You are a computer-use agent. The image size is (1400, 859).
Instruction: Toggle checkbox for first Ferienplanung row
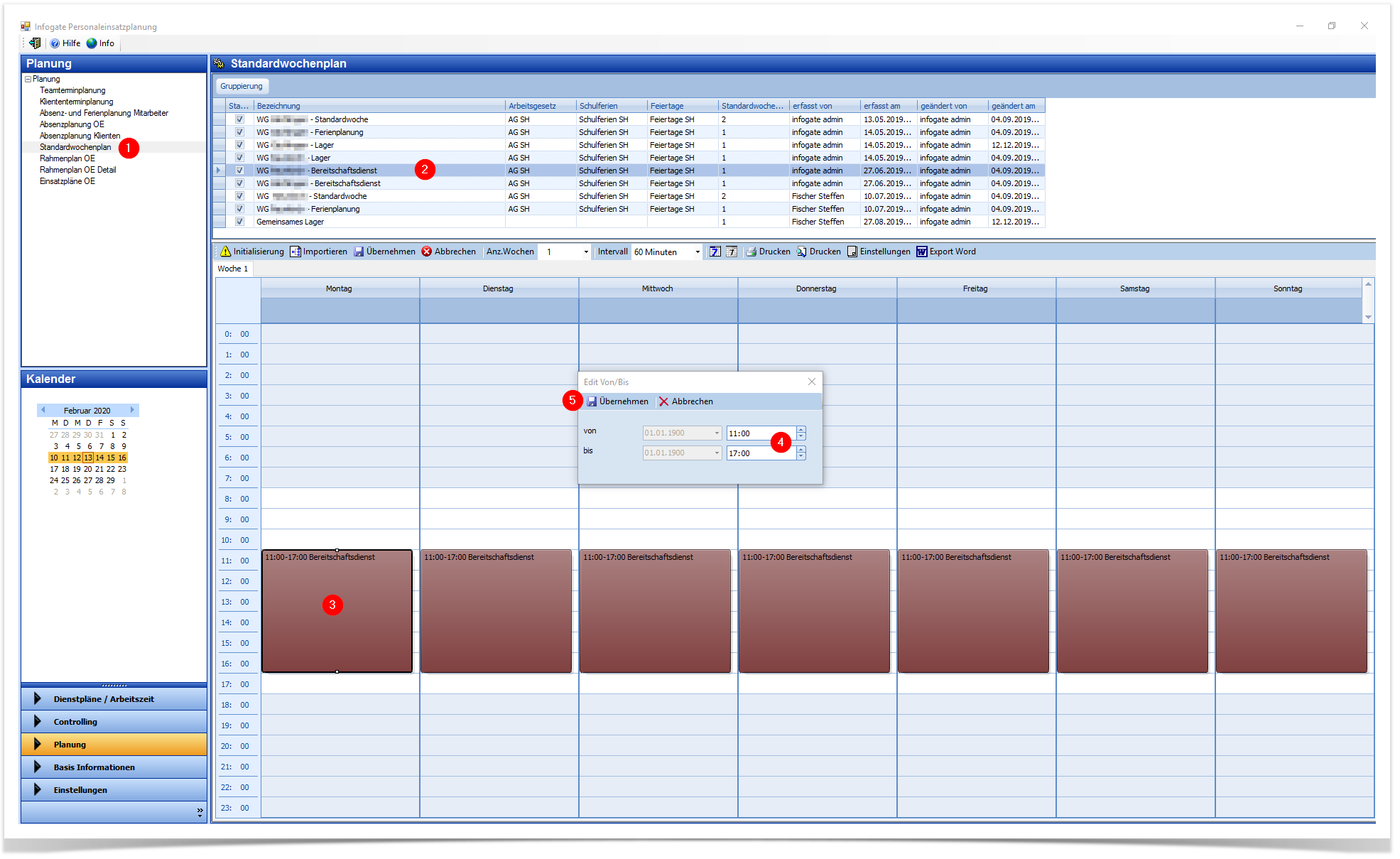point(240,132)
